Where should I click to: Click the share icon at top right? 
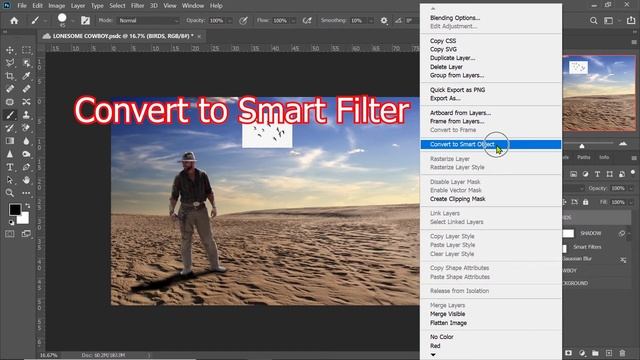631,20
